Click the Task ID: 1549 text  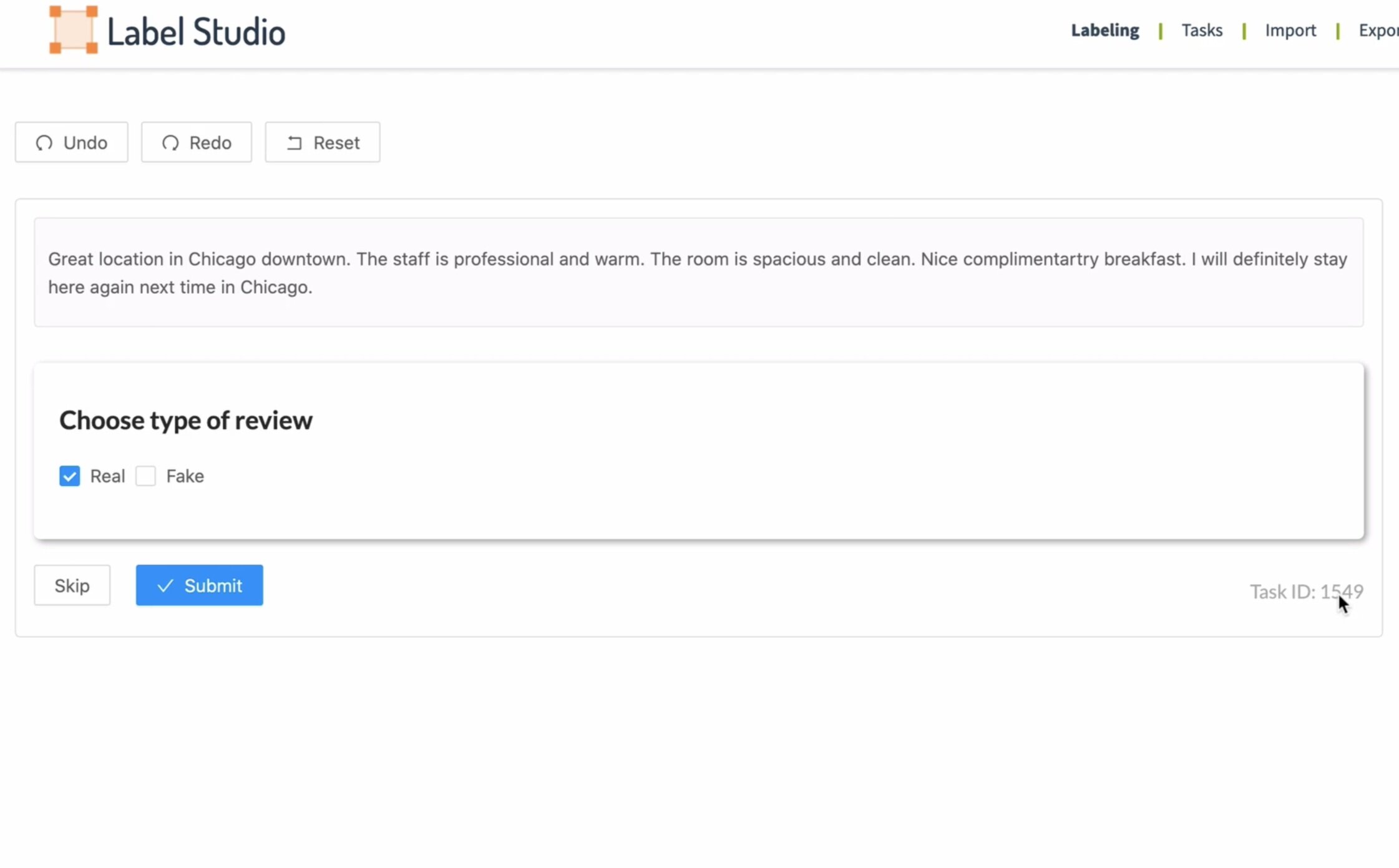coord(1307,592)
